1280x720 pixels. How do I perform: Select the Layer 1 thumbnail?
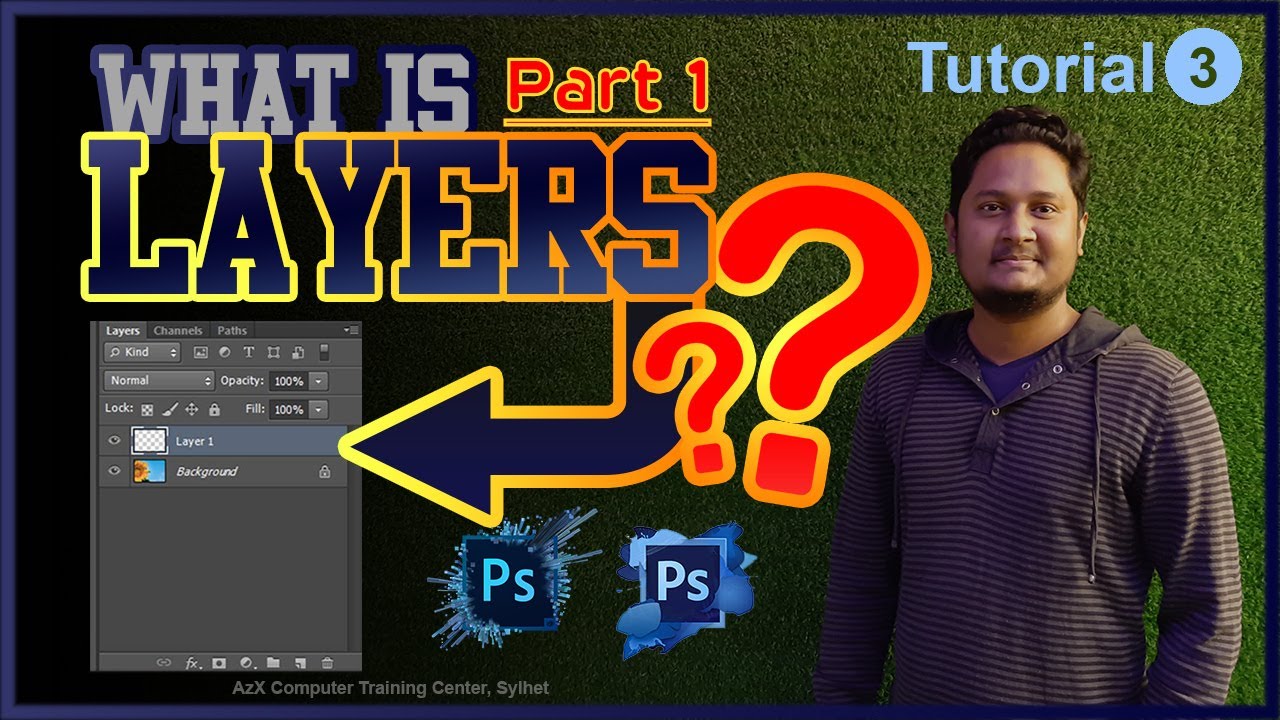[x=148, y=441]
